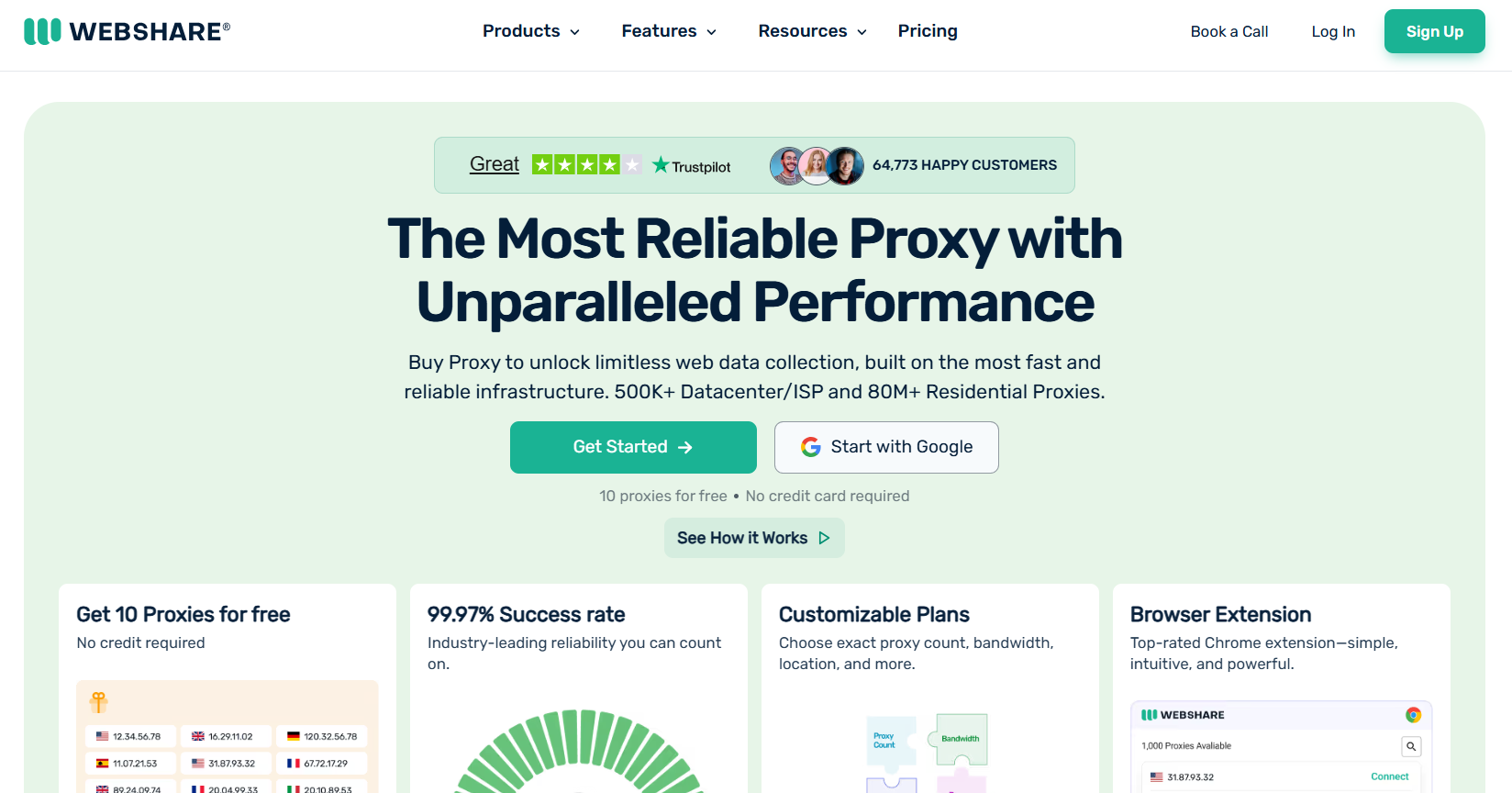Click the search icon in the extension preview
1512x793 pixels.
(x=1411, y=746)
